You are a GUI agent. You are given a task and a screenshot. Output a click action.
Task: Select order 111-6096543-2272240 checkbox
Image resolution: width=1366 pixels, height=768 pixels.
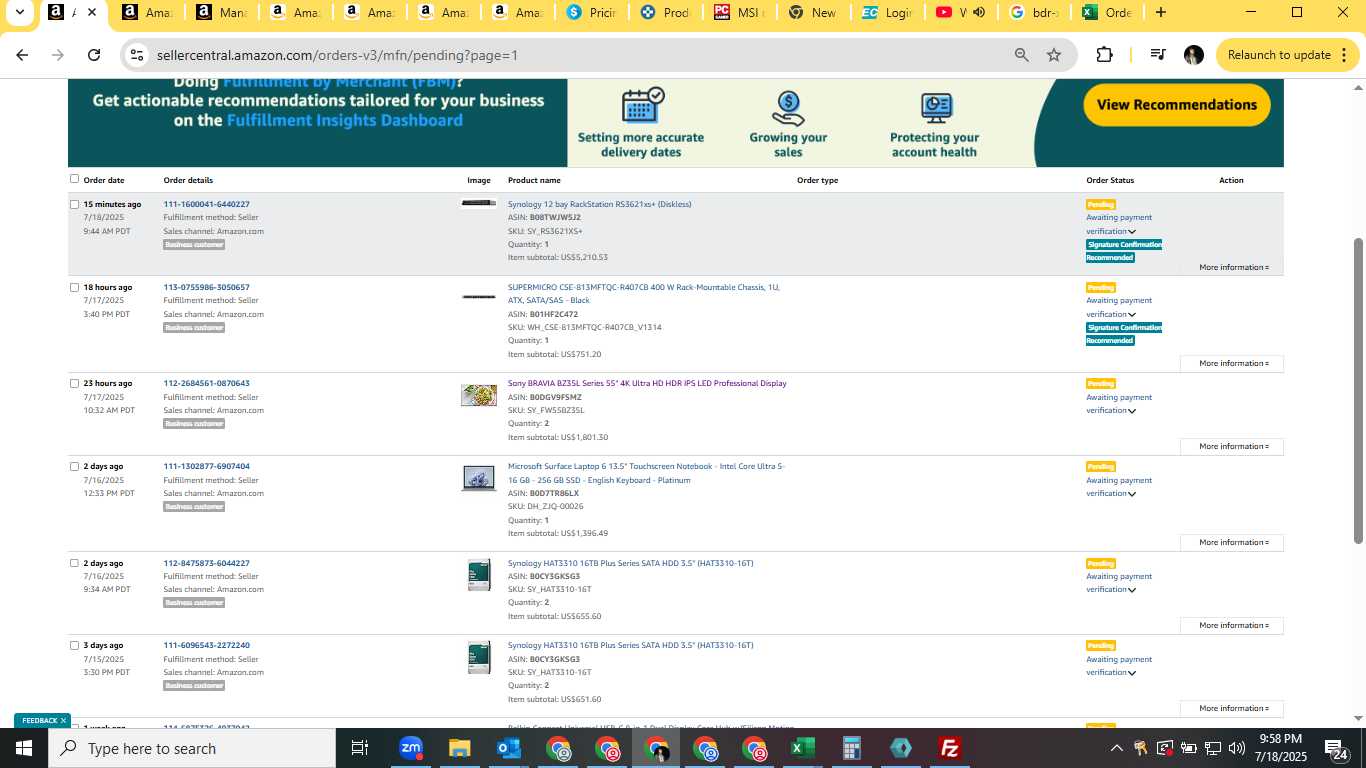(x=74, y=645)
